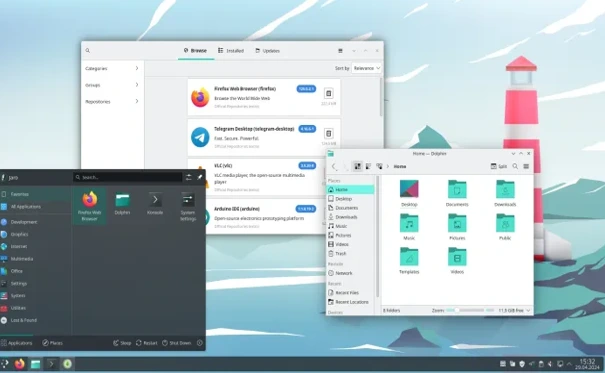Switch to the launcher's Applications tab
The width and height of the screenshot is (605, 373).
pos(17,343)
